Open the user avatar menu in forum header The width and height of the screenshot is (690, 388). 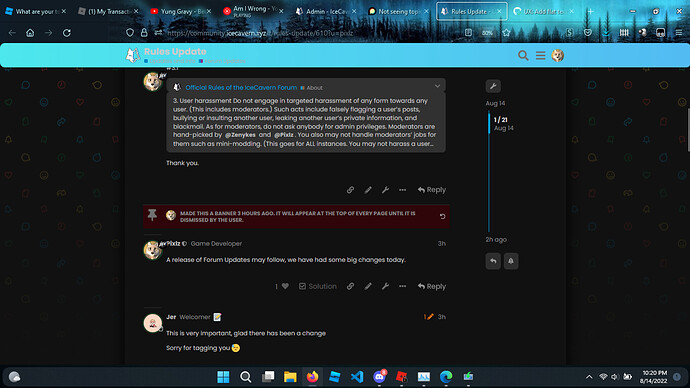point(558,55)
